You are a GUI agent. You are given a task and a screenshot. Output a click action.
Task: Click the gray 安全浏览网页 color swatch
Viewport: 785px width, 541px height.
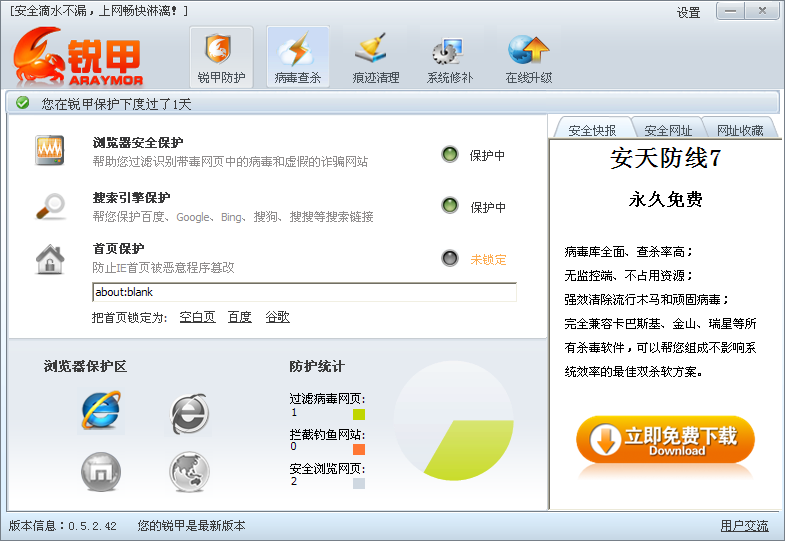[x=359, y=483]
